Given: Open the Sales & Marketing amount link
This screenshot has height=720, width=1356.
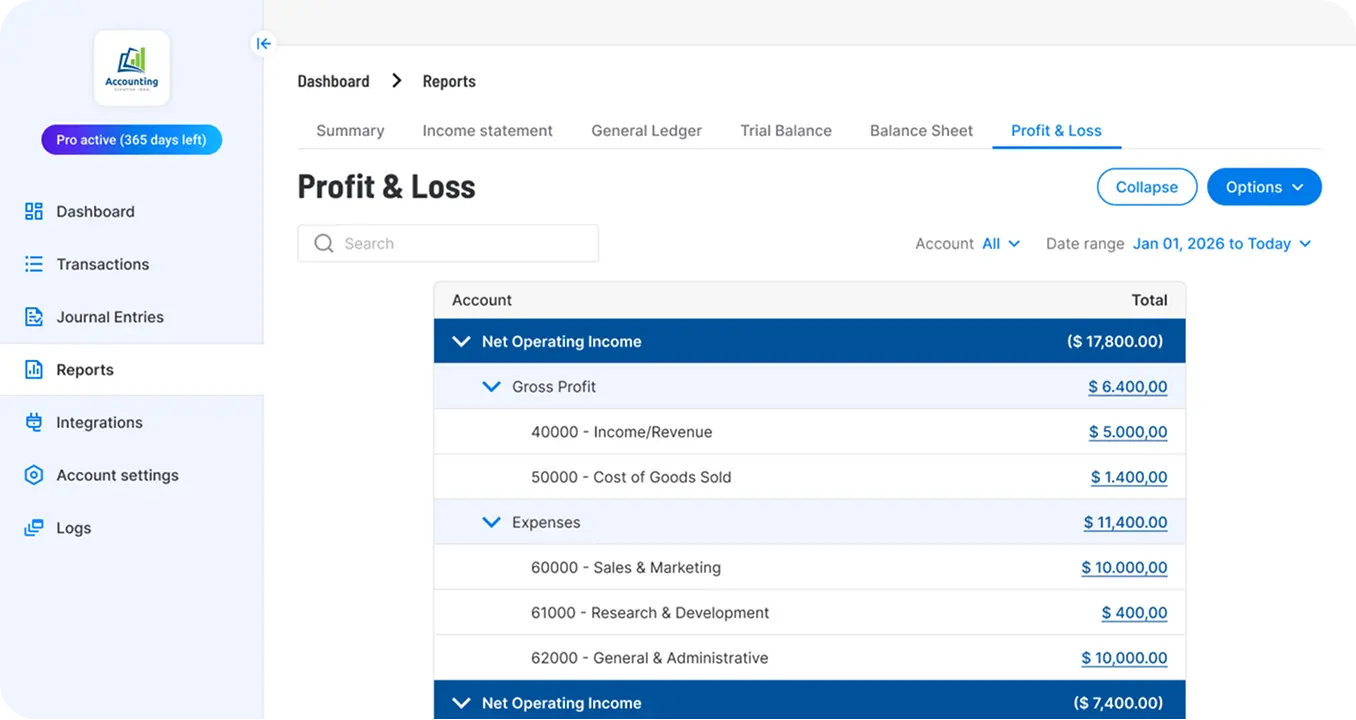Looking at the screenshot, I should coord(1124,567).
